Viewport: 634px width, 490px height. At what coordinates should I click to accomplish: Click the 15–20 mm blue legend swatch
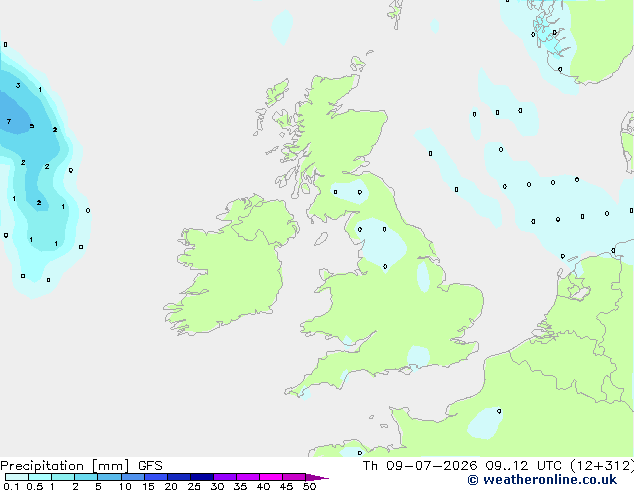pos(155,477)
